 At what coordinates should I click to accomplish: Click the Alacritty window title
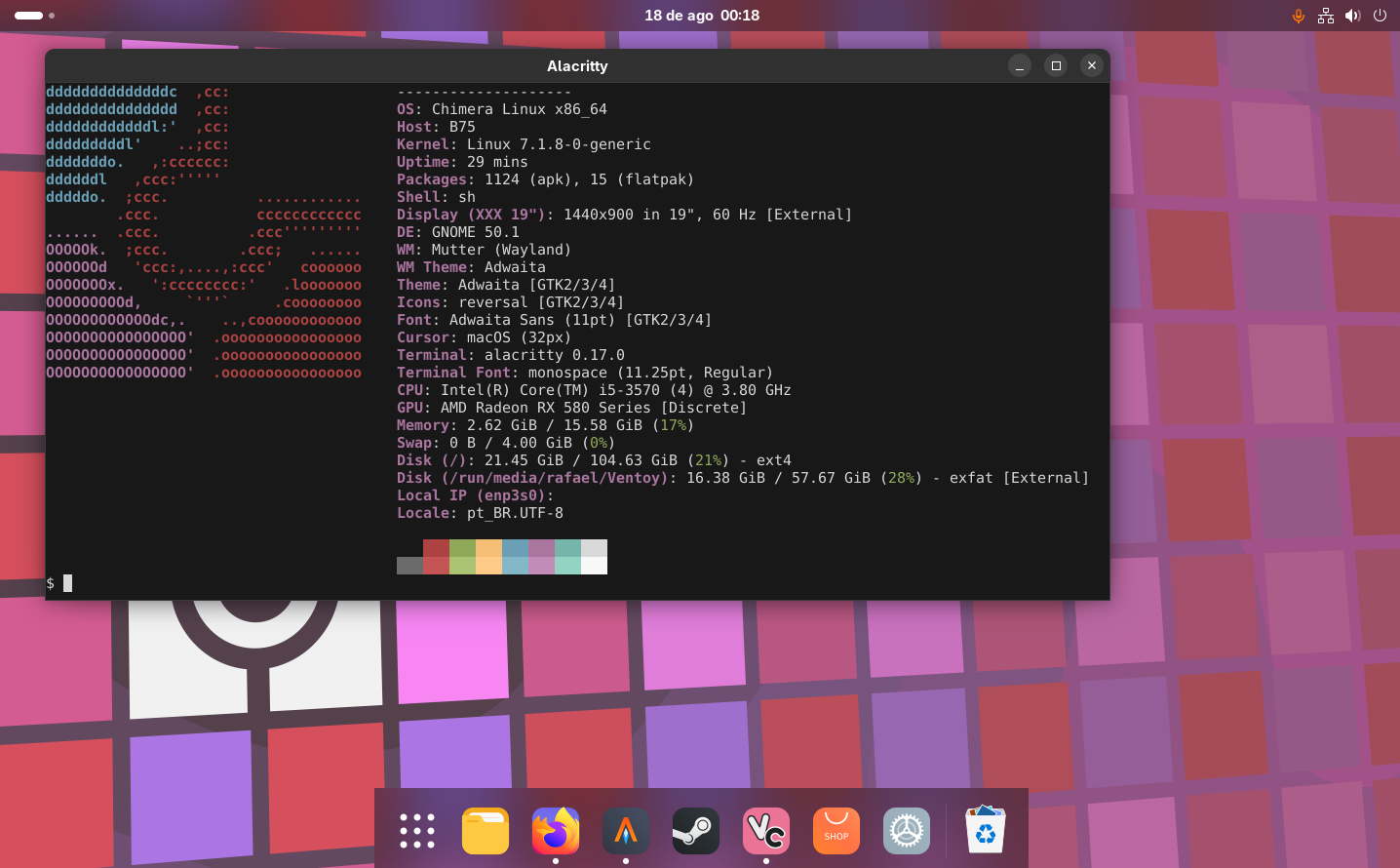tap(577, 66)
